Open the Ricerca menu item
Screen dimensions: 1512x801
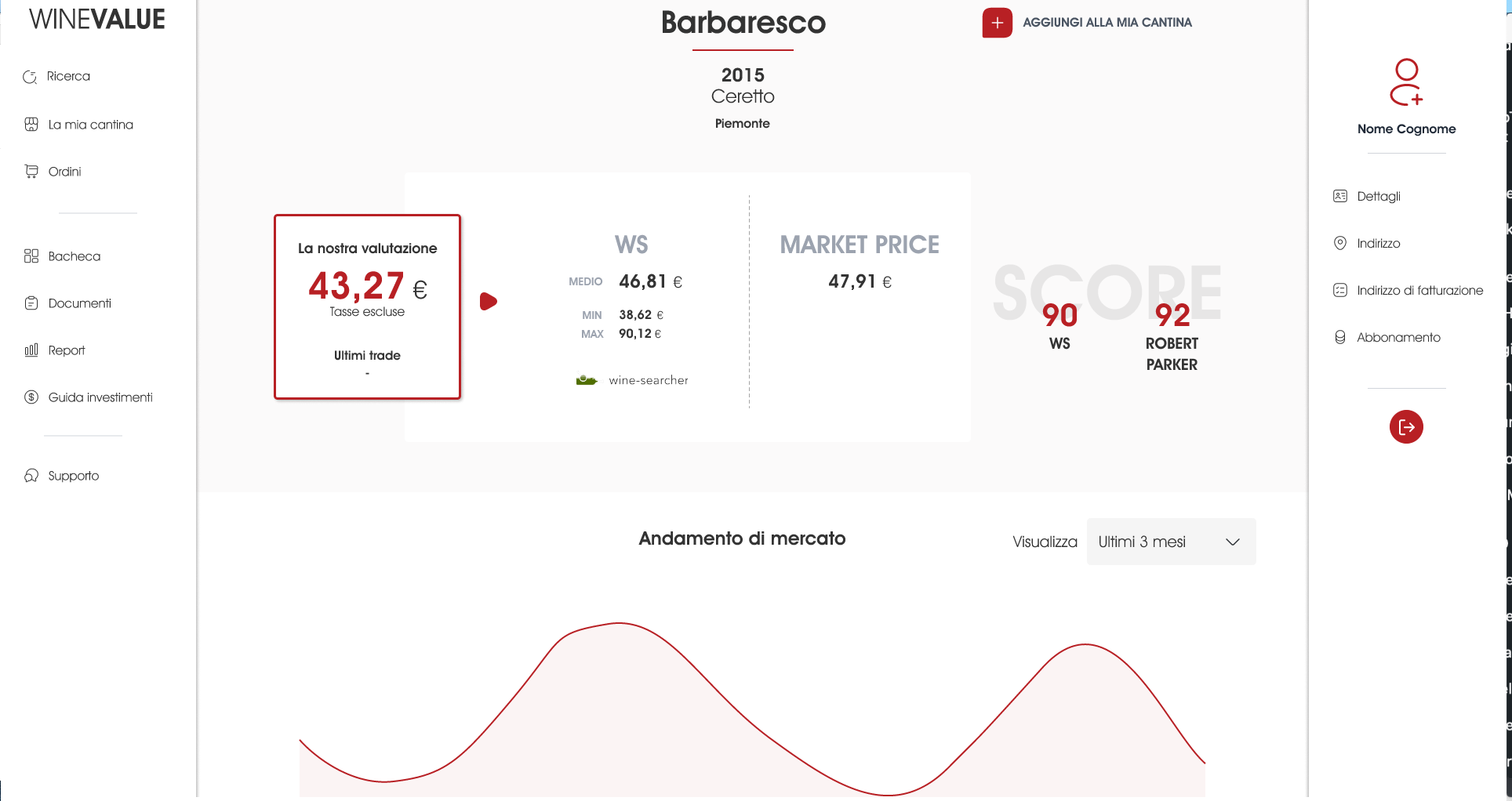click(68, 77)
